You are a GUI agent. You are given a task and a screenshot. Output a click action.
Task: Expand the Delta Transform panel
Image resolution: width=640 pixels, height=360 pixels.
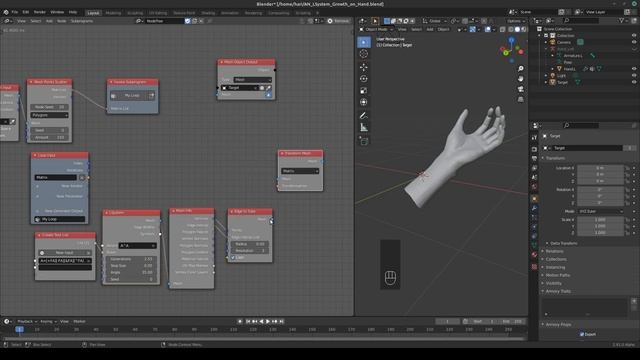(x=563, y=243)
